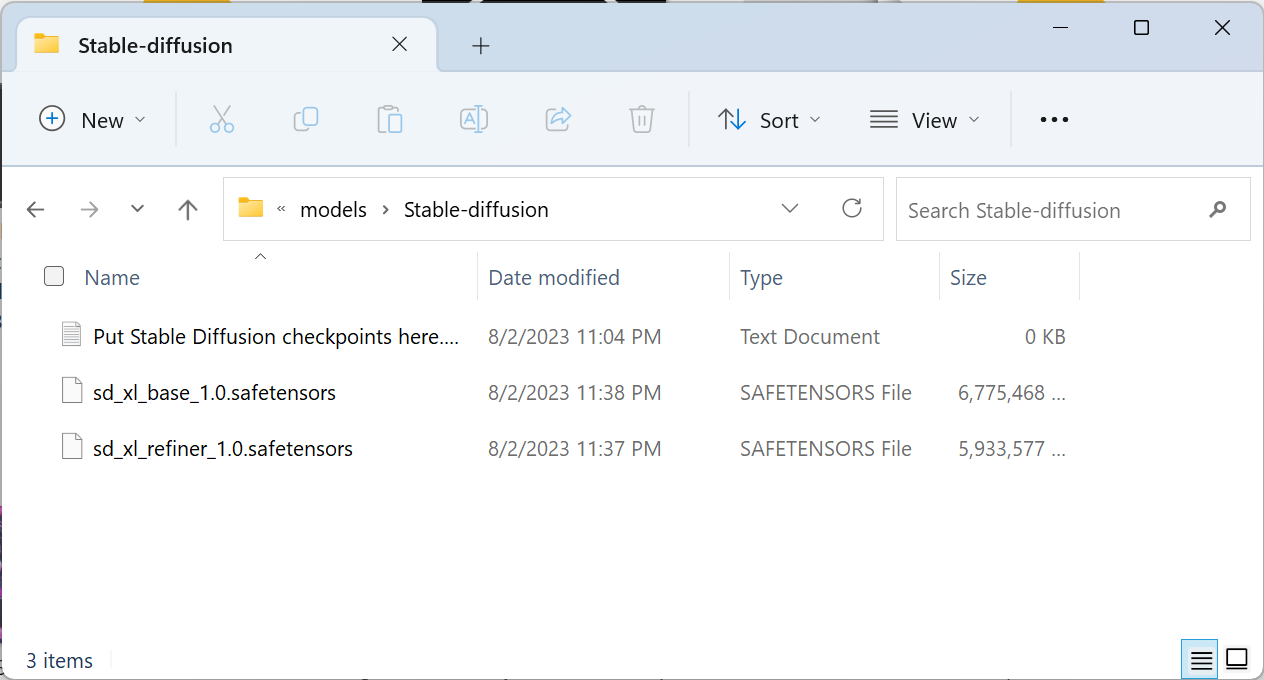Click models in the breadcrumb path
The width and height of the screenshot is (1264, 680).
pos(334,210)
